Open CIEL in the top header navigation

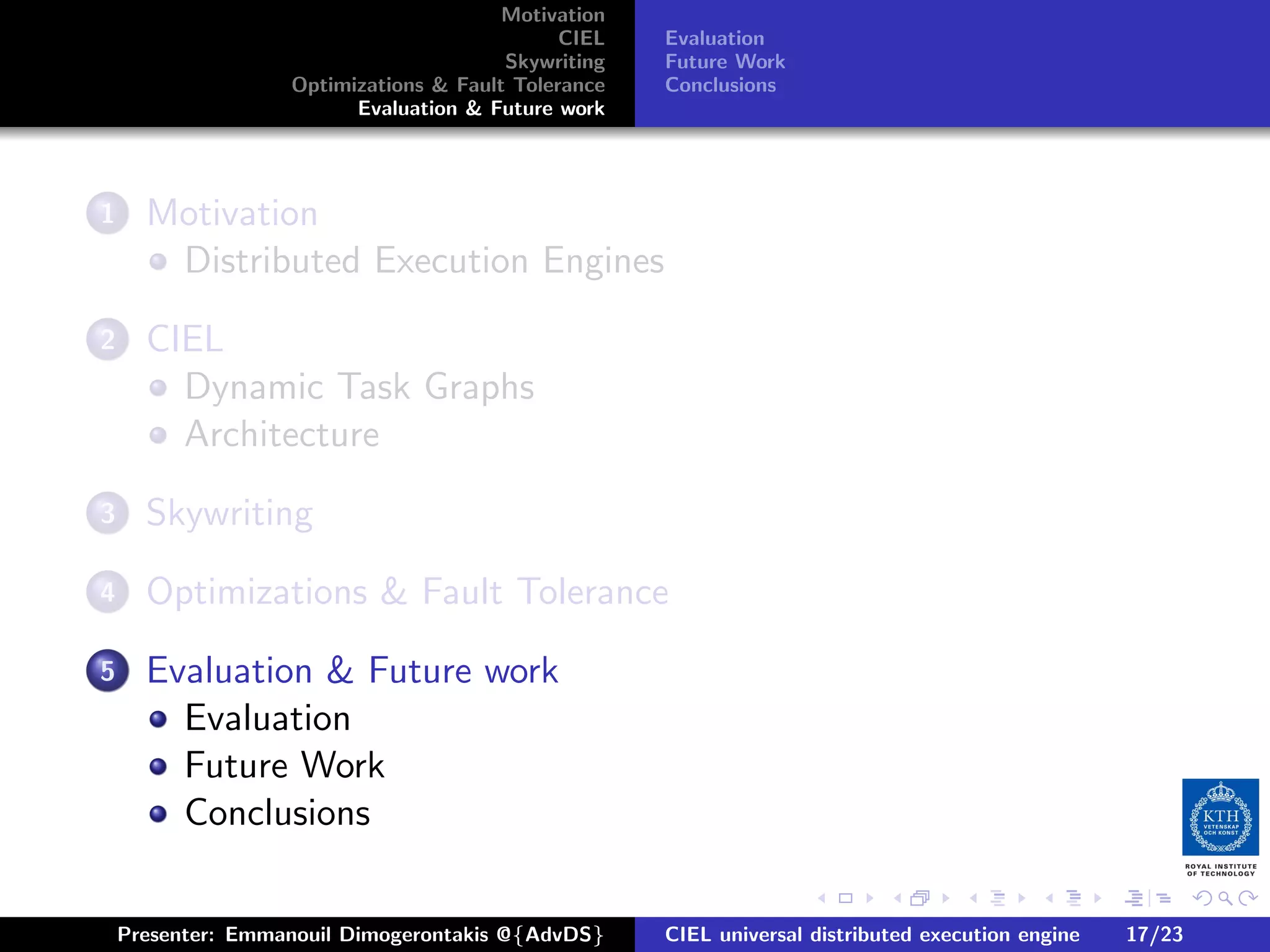pos(581,38)
